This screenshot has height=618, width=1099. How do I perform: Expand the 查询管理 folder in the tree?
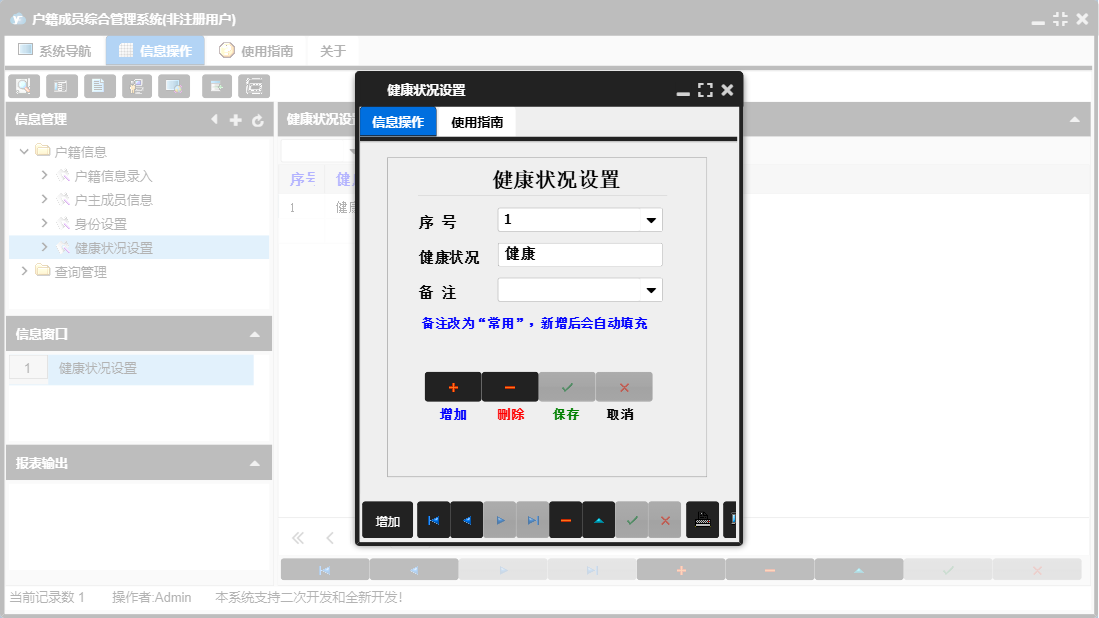[x=25, y=270]
